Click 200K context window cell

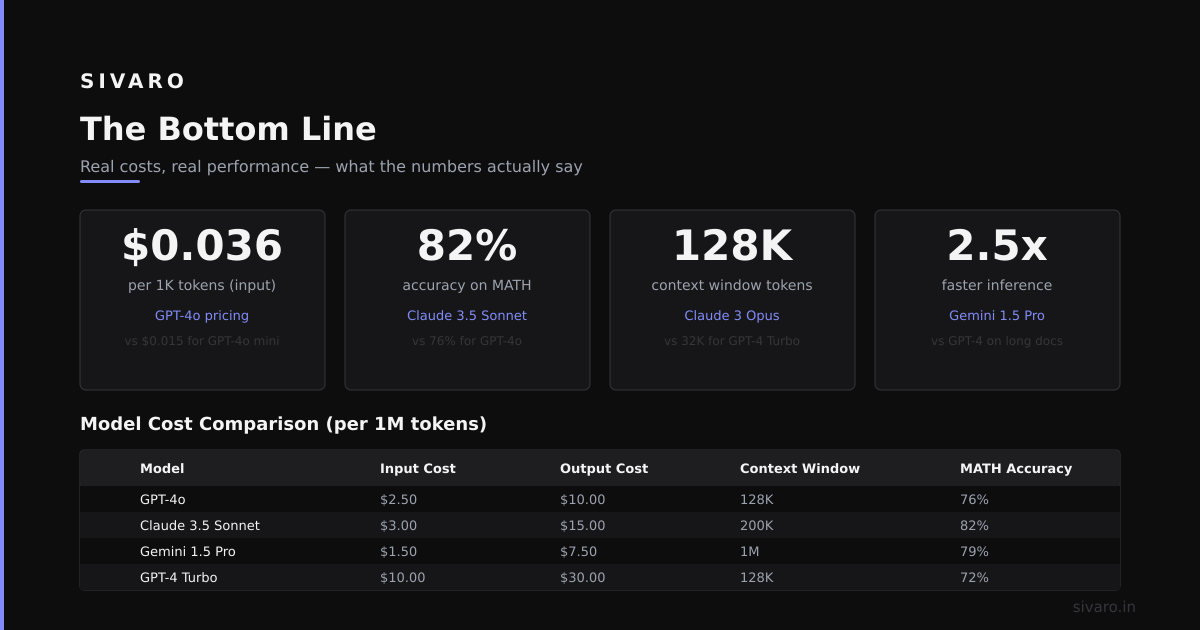pos(757,525)
